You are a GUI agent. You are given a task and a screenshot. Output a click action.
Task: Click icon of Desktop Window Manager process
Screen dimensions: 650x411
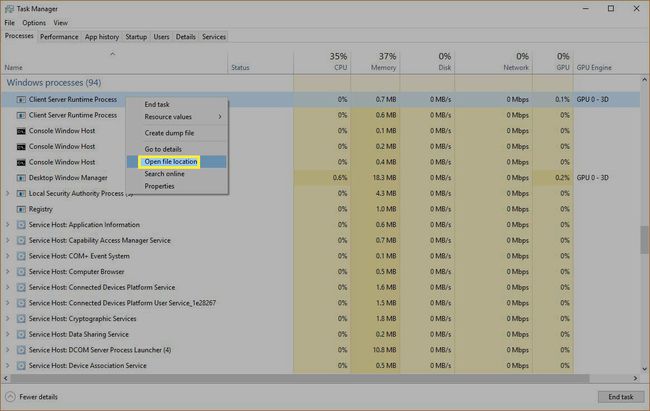pos(21,178)
